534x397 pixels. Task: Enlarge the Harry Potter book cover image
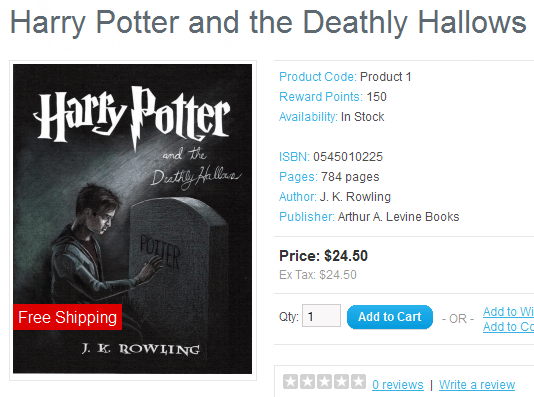(132, 219)
